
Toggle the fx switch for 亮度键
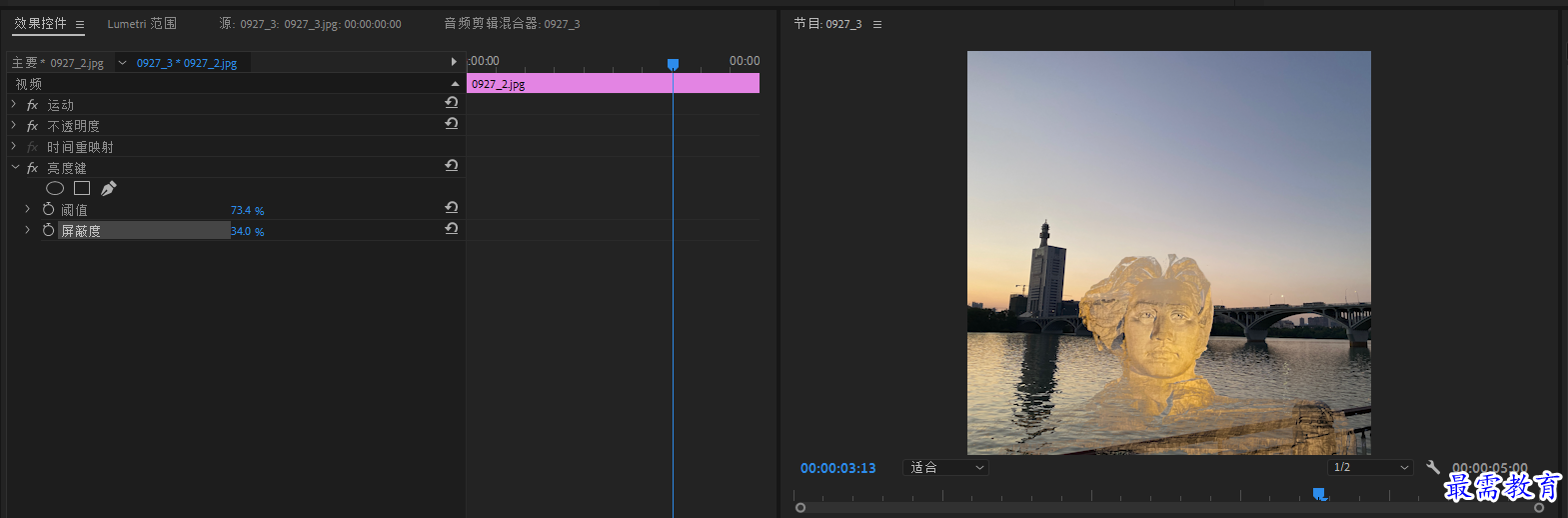[32, 168]
